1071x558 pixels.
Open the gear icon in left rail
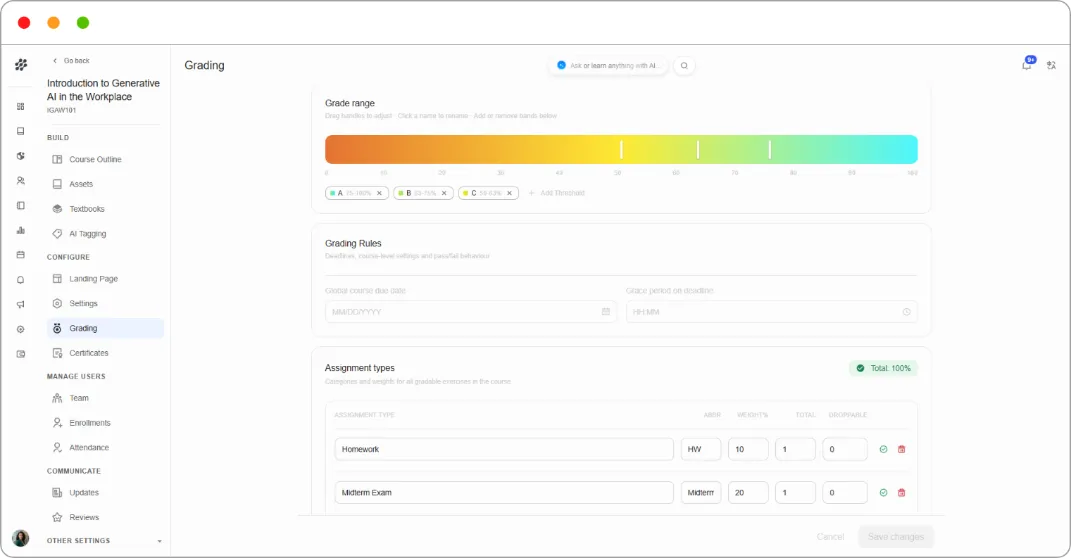pos(20,329)
